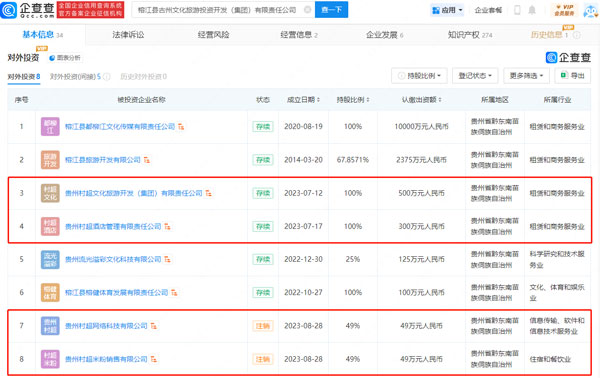600x378 pixels.
Task: Open 贵州流光溢彩文化科技有限公司 link
Action: pos(113,259)
